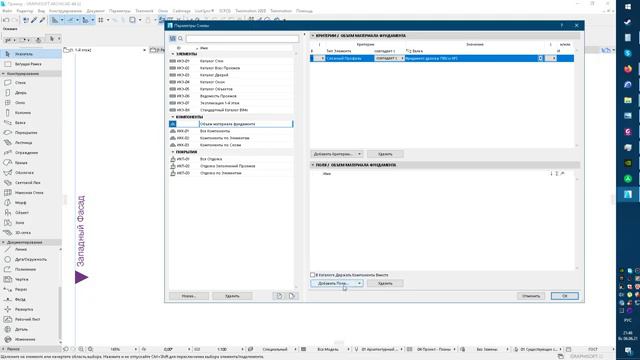Image resolution: width=640 pixels, height=360 pixels.
Task: Click the import scheme icon left of export
Action: [279, 296]
